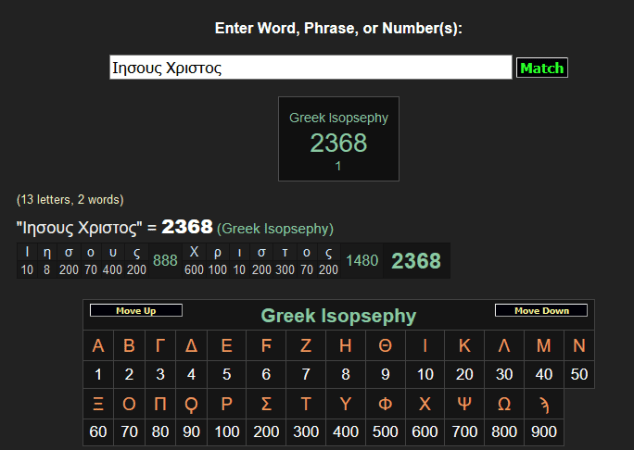This screenshot has height=450, width=634.
Task: Select the Greek Isopsephy result box
Action: coord(338,139)
